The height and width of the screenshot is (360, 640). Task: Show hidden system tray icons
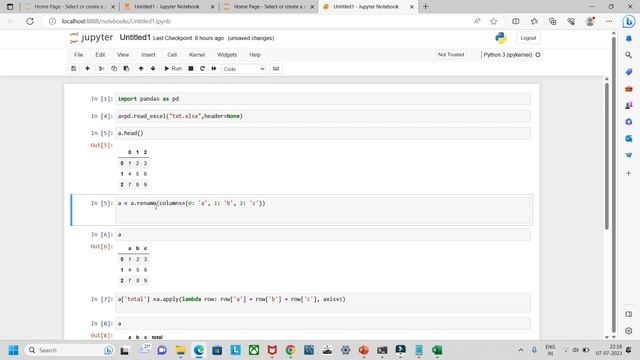coord(520,350)
